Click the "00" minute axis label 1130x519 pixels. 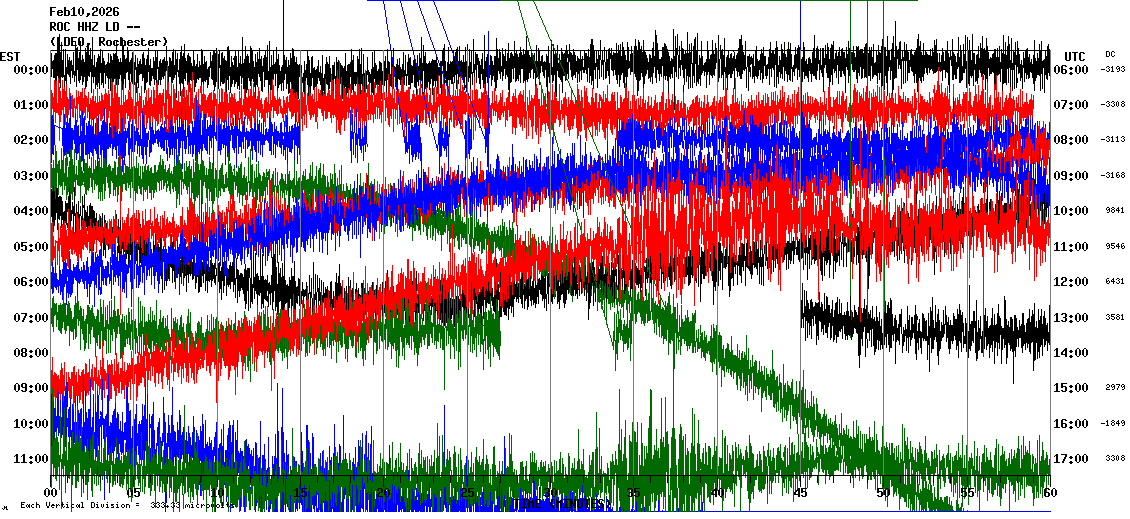click(51, 493)
